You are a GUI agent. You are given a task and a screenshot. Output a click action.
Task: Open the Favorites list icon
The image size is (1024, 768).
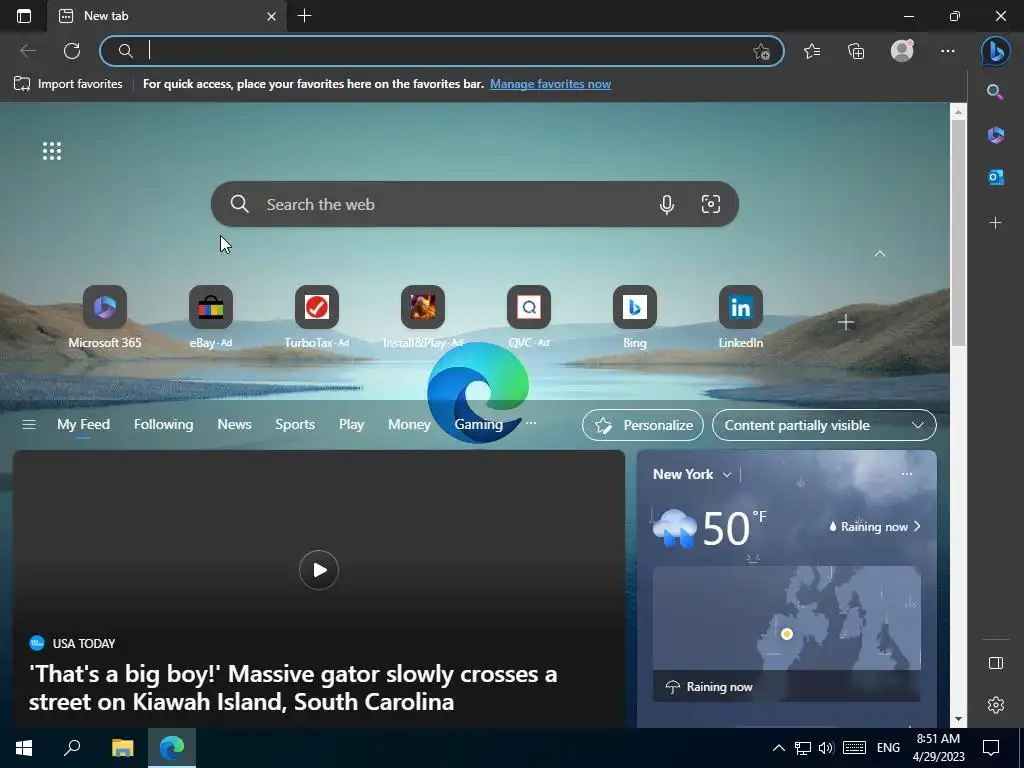click(x=812, y=51)
